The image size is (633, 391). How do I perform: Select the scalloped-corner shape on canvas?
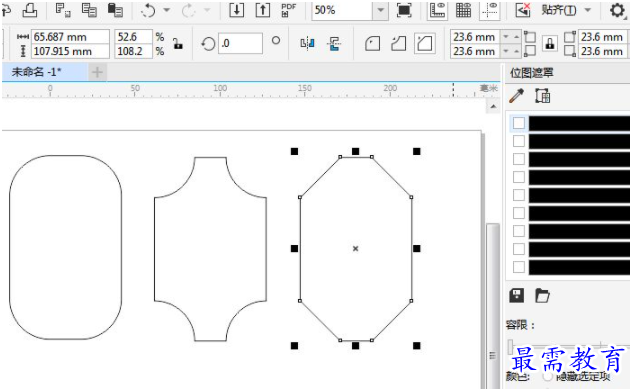pyautogui.click(x=210, y=249)
